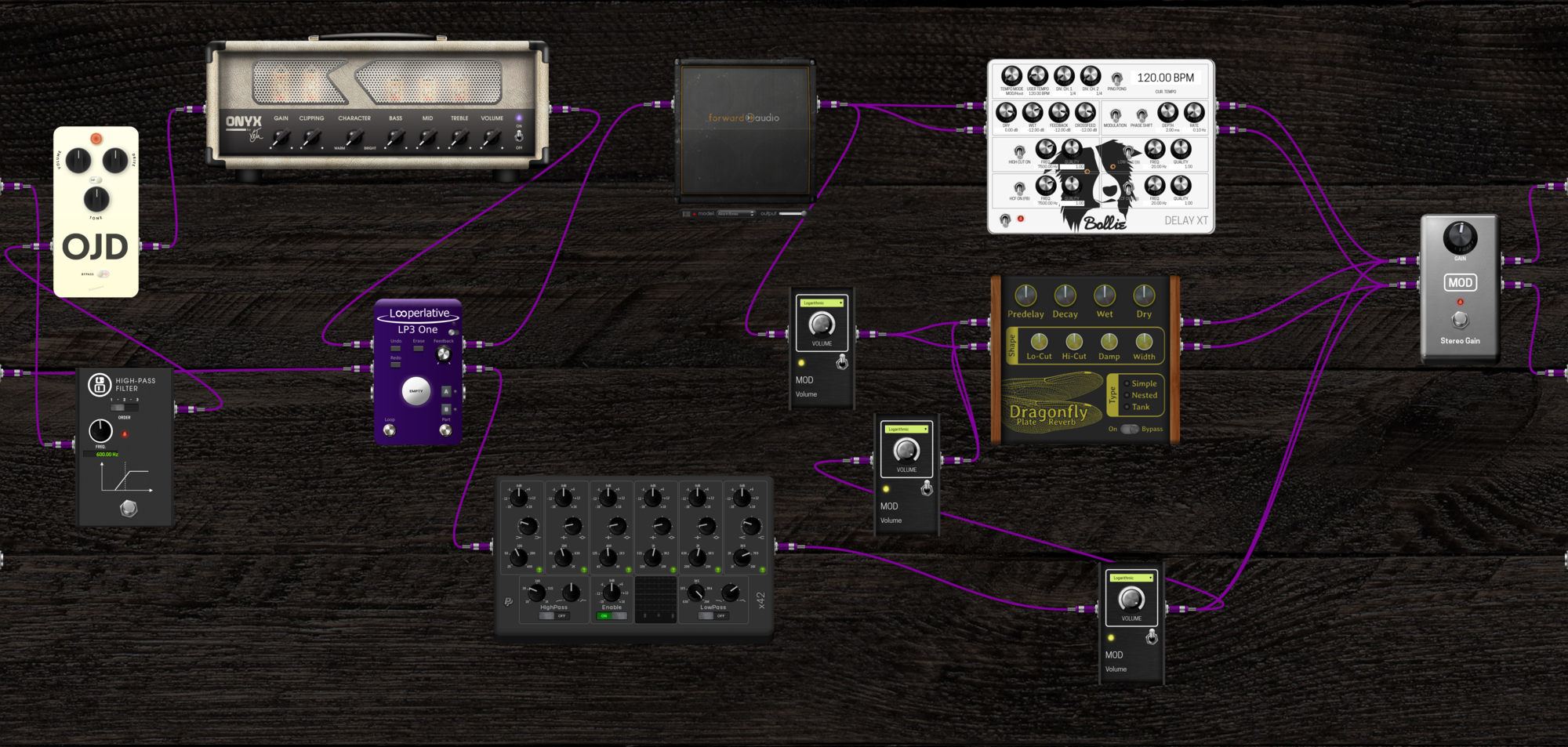Click the Stereo Gain pedal footswitch
This screenshot has height=747, width=1568.
[x=1460, y=320]
